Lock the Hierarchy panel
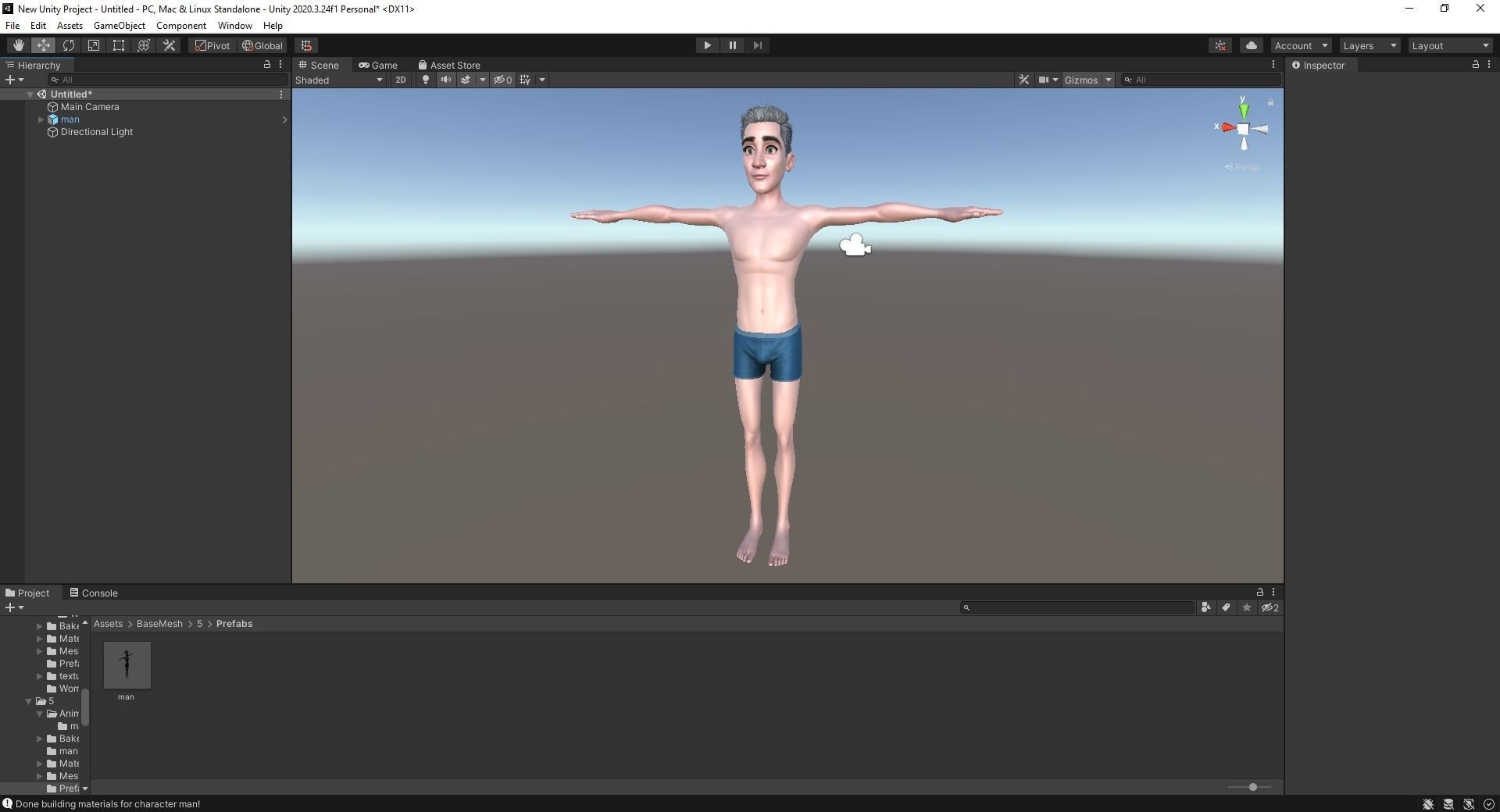 click(x=266, y=65)
